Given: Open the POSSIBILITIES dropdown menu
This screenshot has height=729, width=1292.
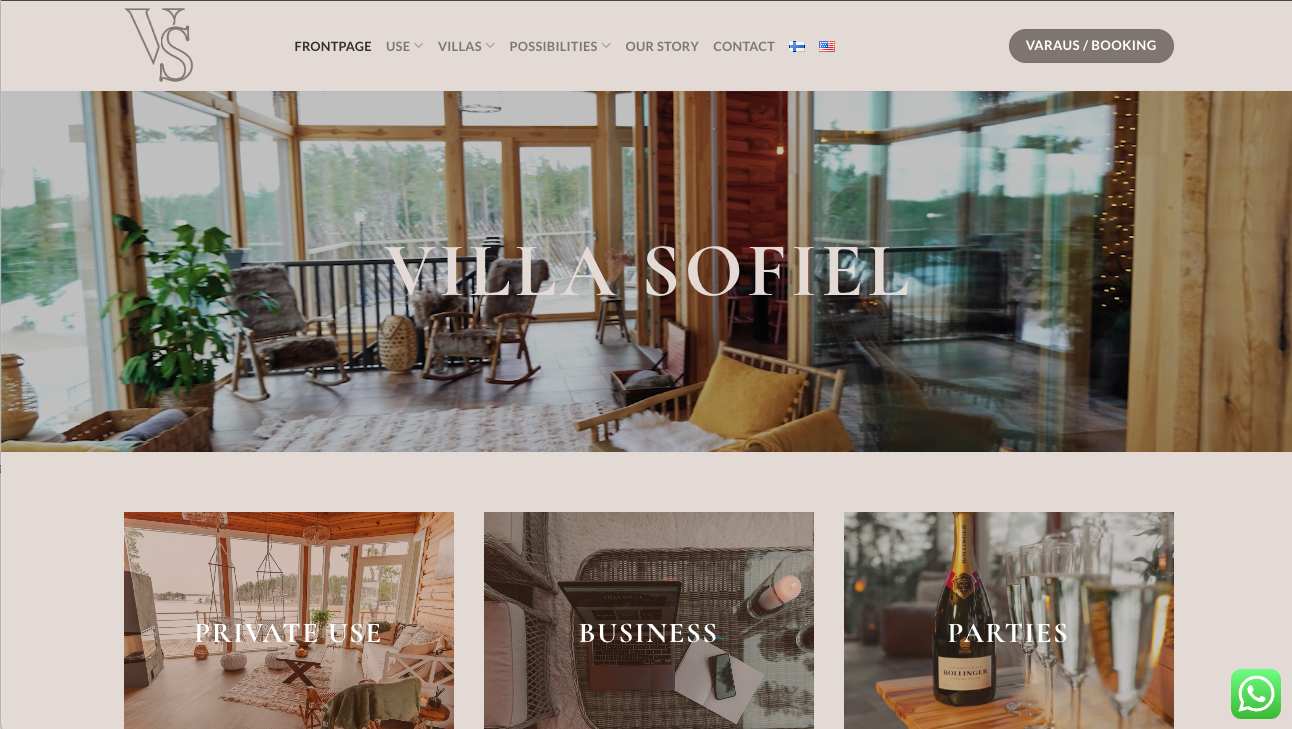Looking at the screenshot, I should pos(560,46).
